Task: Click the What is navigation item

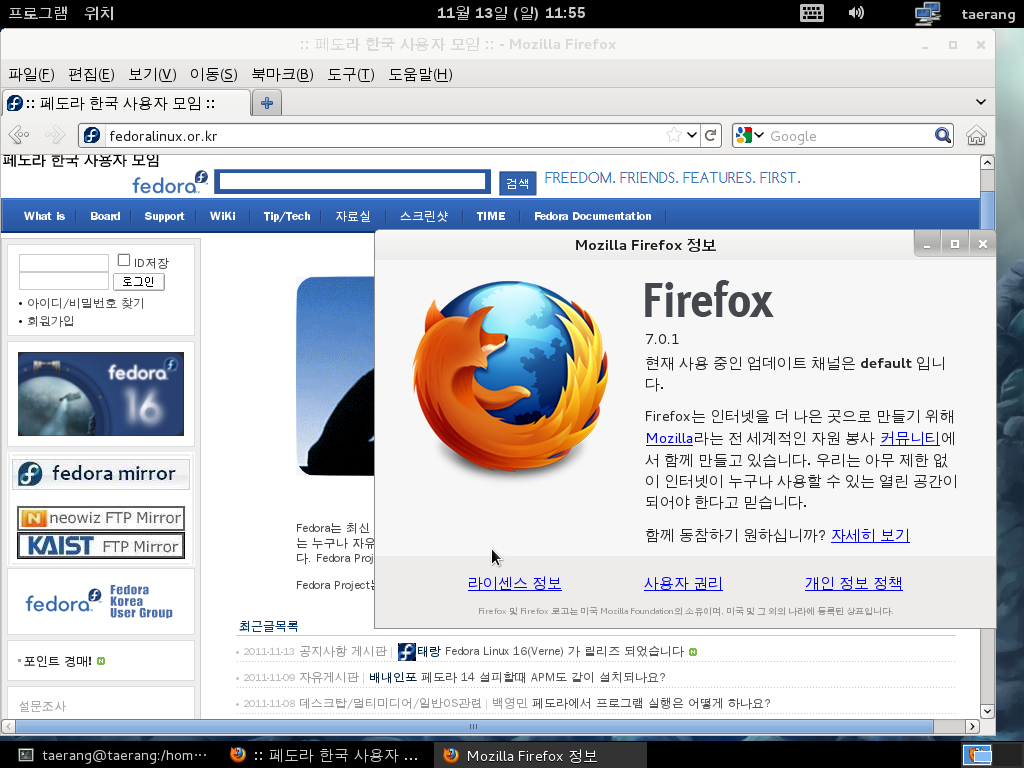Action: coord(44,216)
